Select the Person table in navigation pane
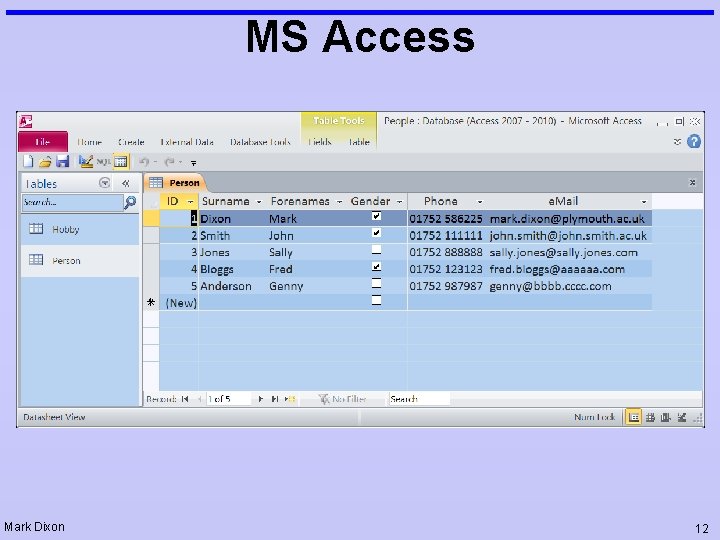Image resolution: width=720 pixels, height=540 pixels. [80, 260]
